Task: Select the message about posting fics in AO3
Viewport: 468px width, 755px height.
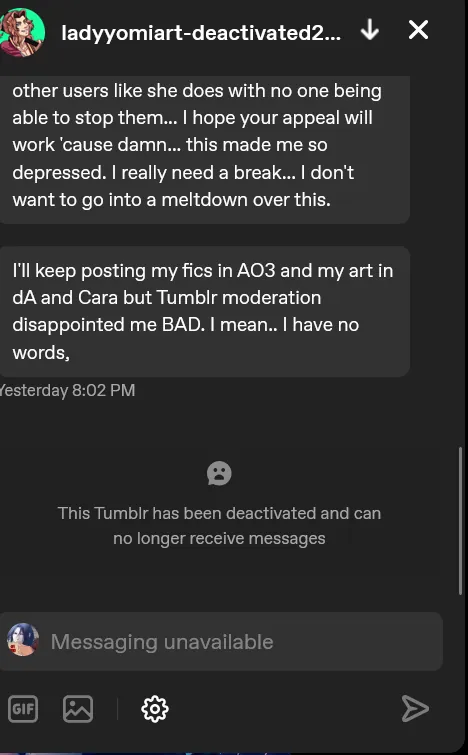Action: [x=205, y=312]
